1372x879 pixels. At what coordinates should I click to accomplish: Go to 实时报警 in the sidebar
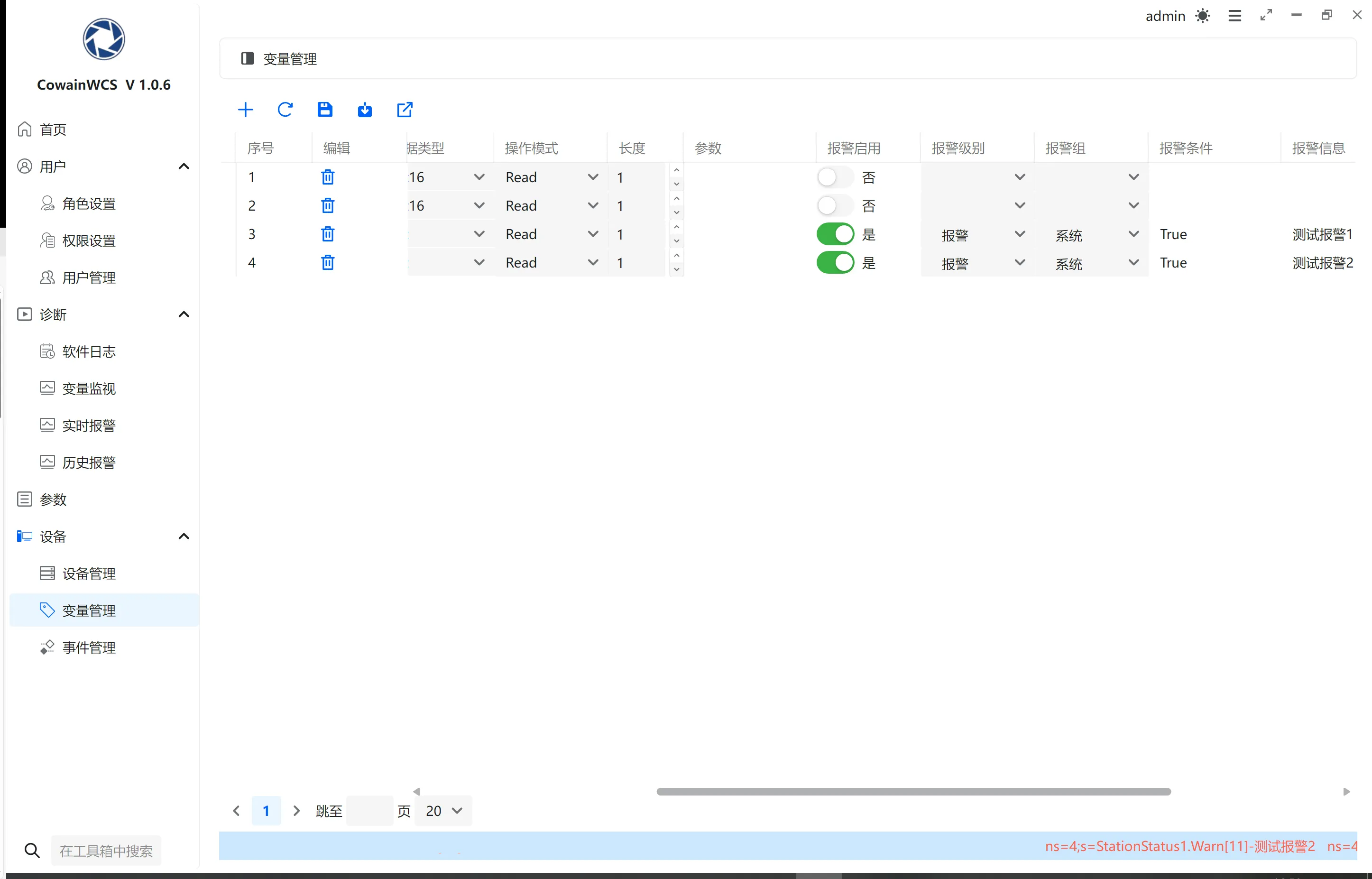[x=89, y=426]
